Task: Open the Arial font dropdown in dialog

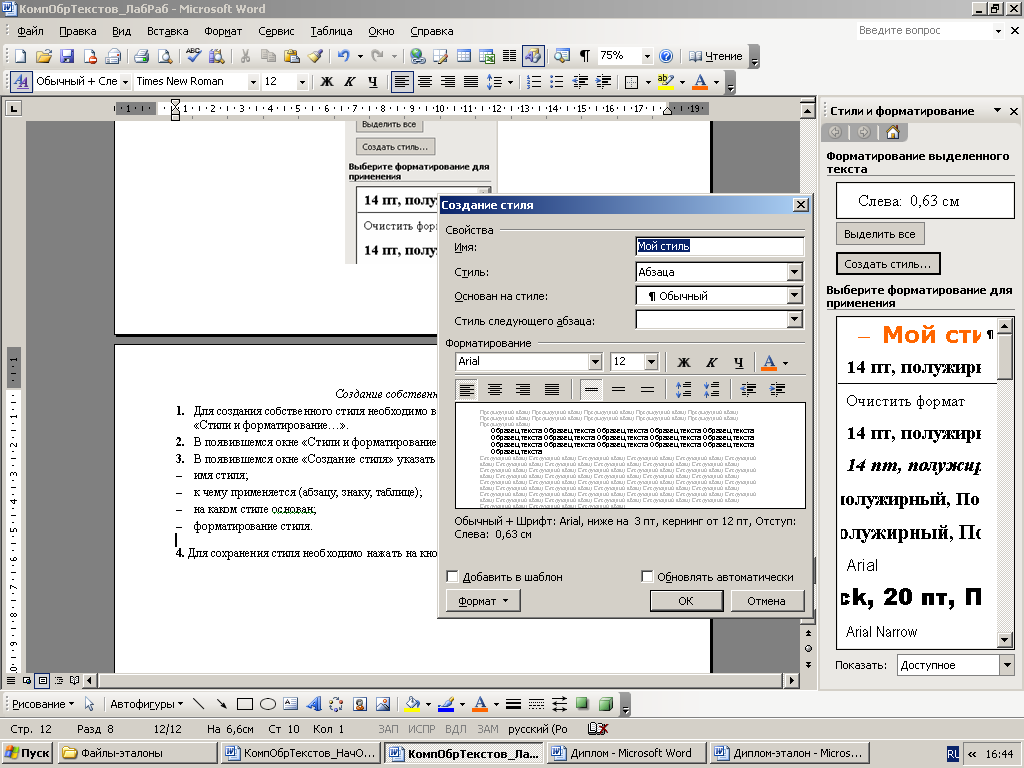Action: click(x=594, y=361)
